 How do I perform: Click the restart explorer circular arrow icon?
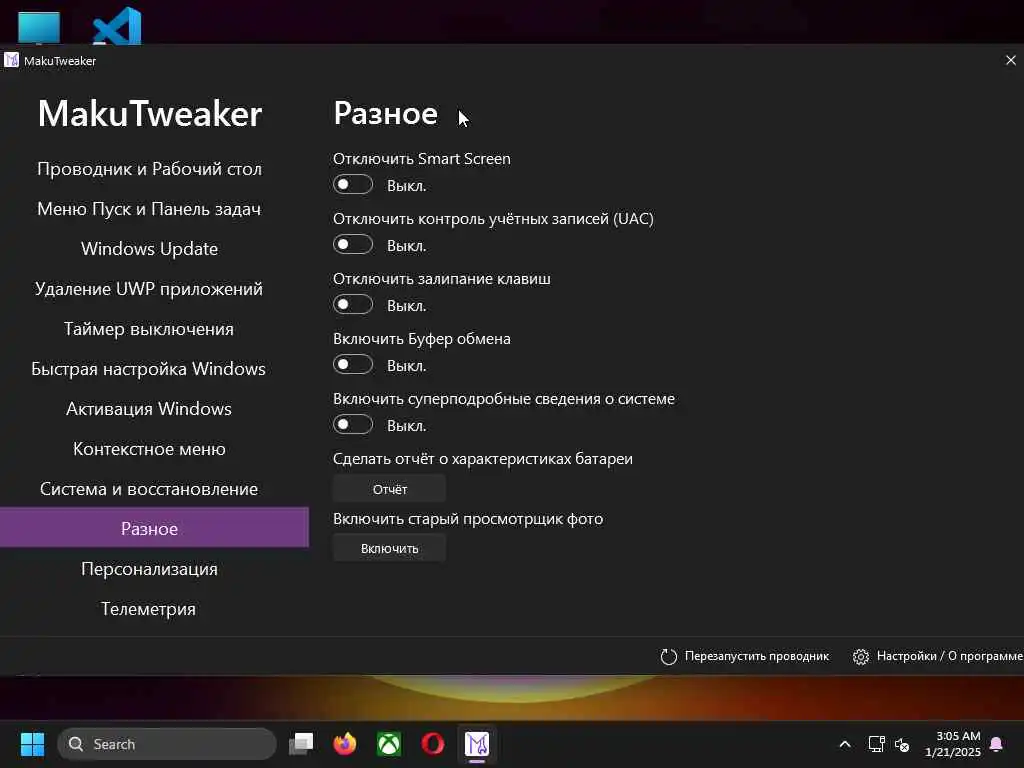click(668, 656)
